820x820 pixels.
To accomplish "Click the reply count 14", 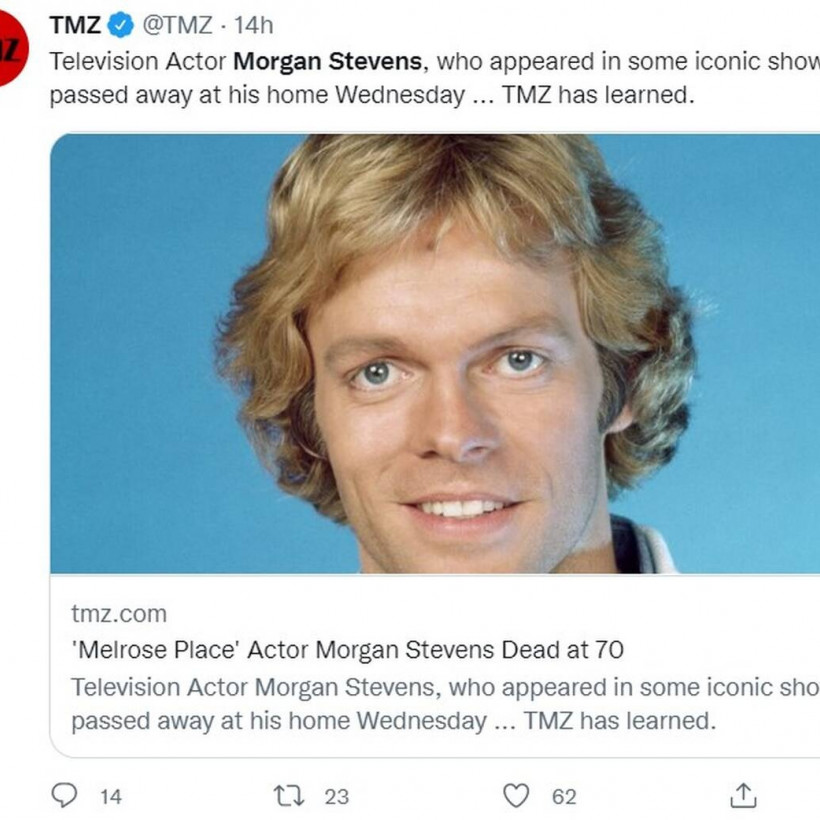I will click(110, 796).
